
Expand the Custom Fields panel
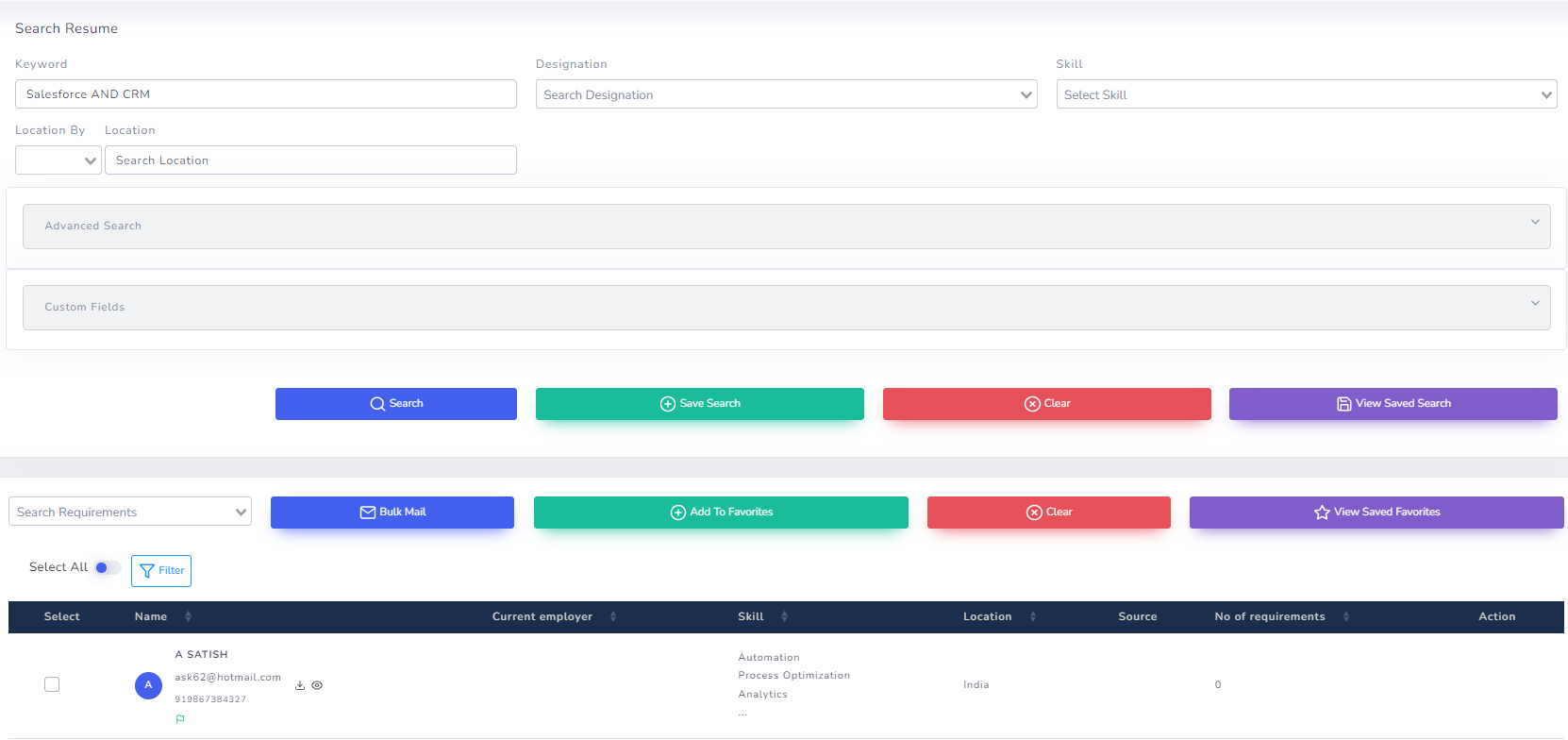(787, 308)
